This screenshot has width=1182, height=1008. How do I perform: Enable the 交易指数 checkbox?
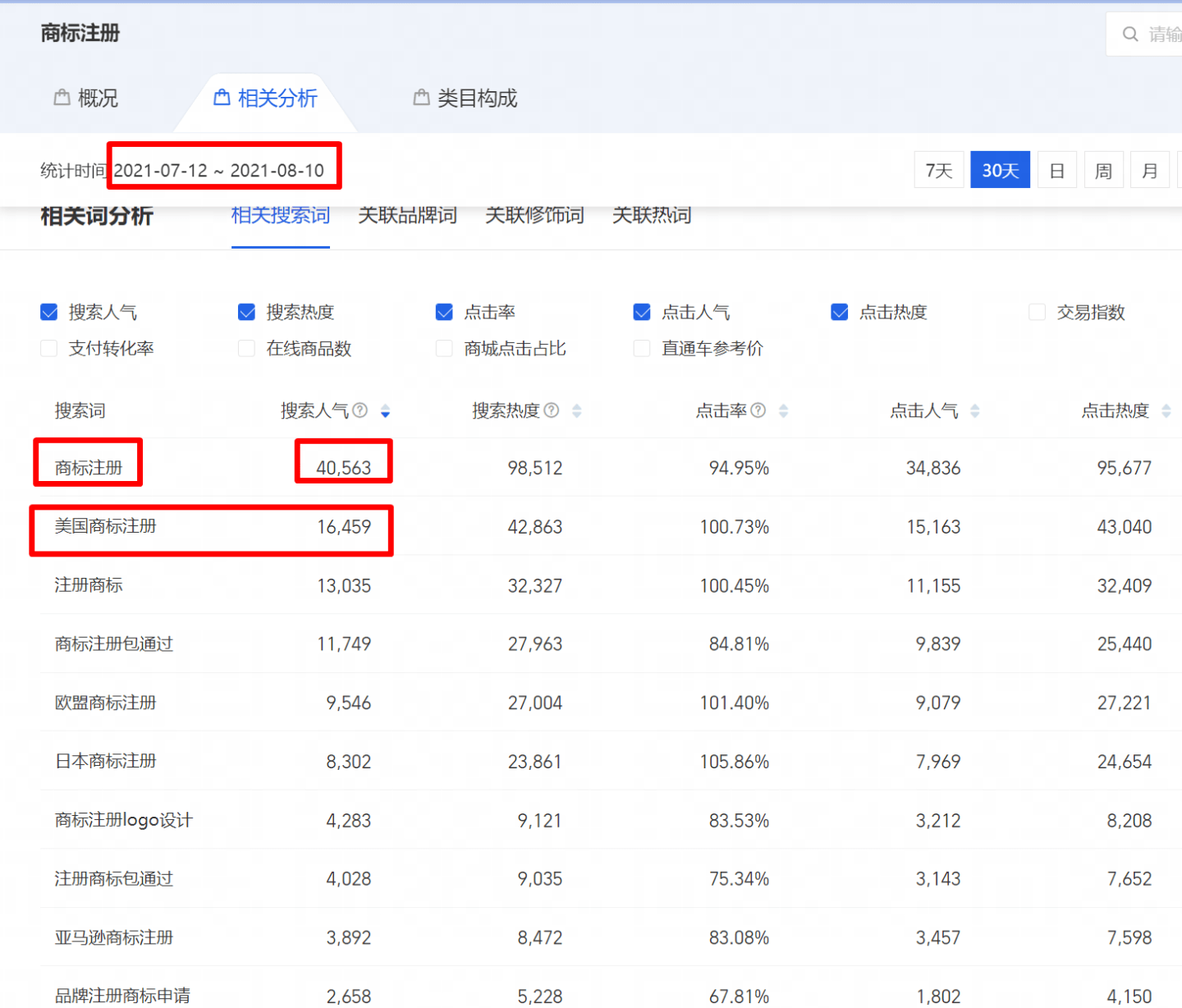point(1038,313)
